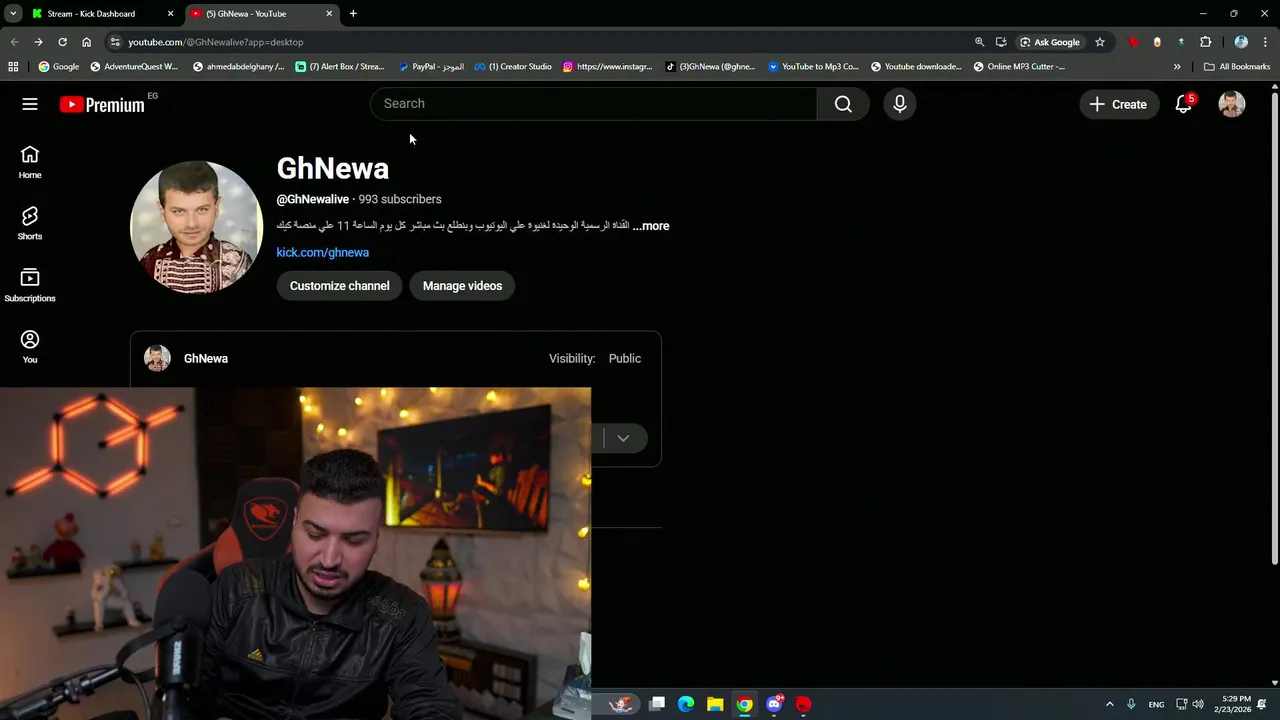
Task: Focus the YouTube Search field
Action: (594, 104)
